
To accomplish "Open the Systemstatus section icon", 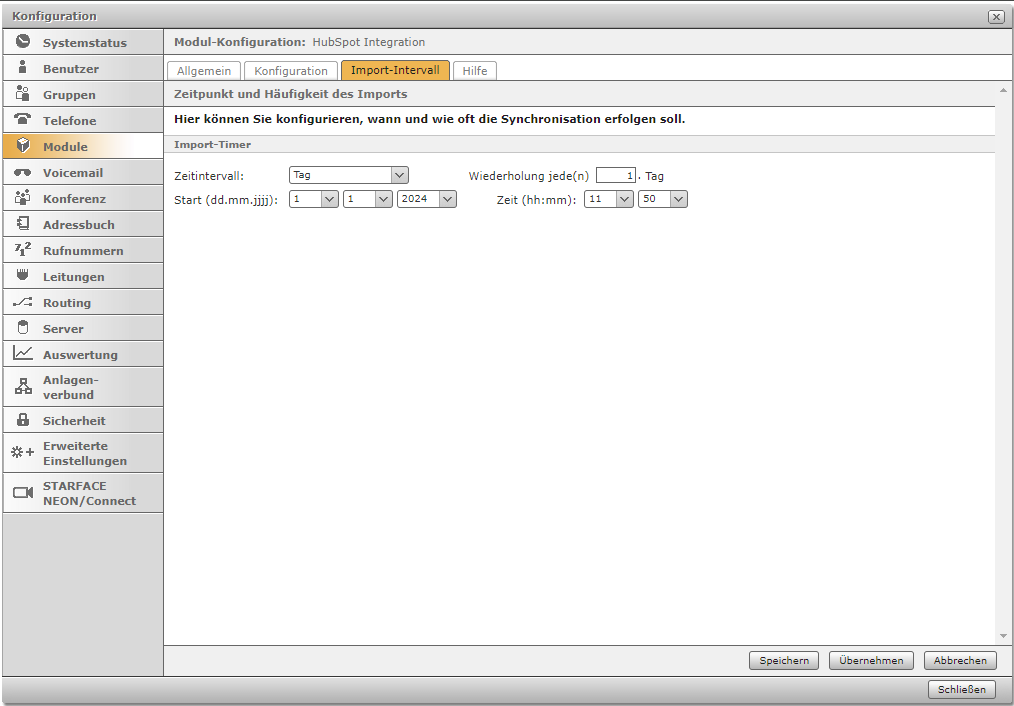I will click(x=23, y=42).
